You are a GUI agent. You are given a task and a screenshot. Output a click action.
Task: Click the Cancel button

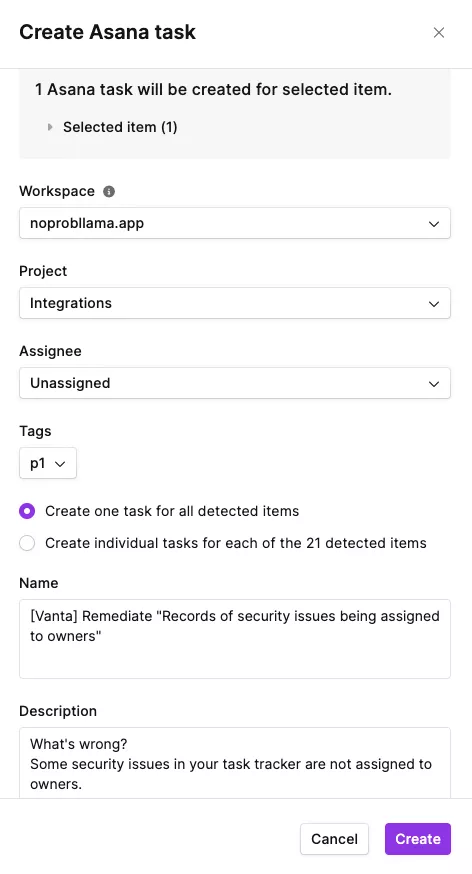coord(334,839)
